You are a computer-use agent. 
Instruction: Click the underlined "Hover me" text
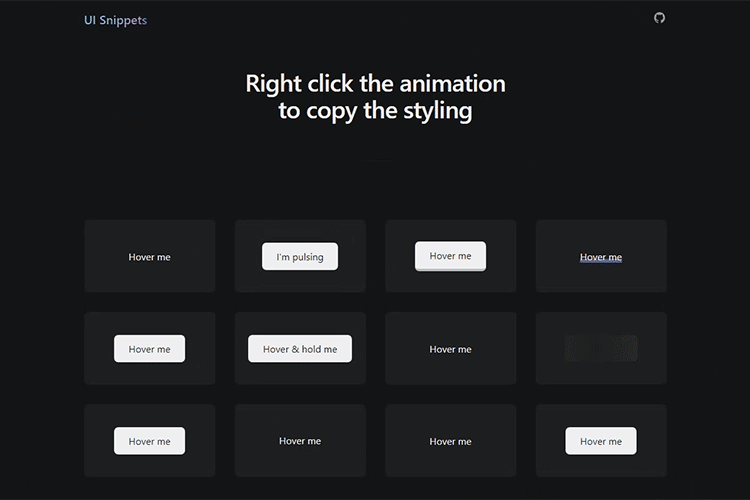click(x=601, y=257)
